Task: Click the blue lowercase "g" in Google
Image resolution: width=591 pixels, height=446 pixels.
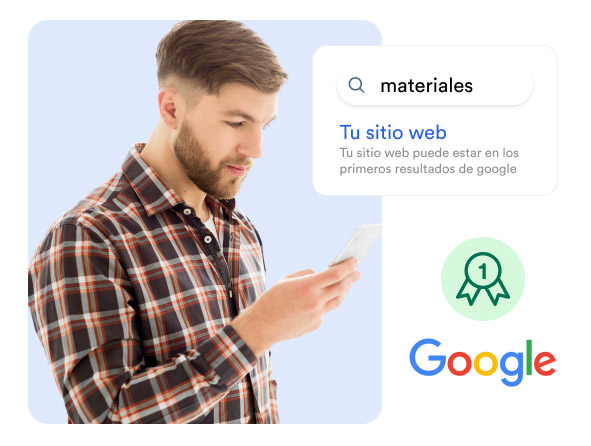Action: (x=512, y=368)
